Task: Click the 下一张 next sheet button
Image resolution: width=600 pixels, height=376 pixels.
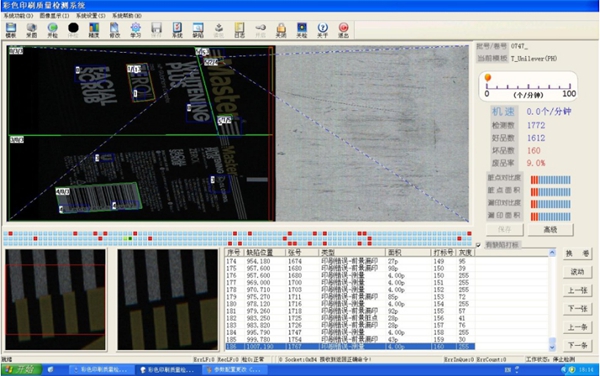Action: (577, 309)
